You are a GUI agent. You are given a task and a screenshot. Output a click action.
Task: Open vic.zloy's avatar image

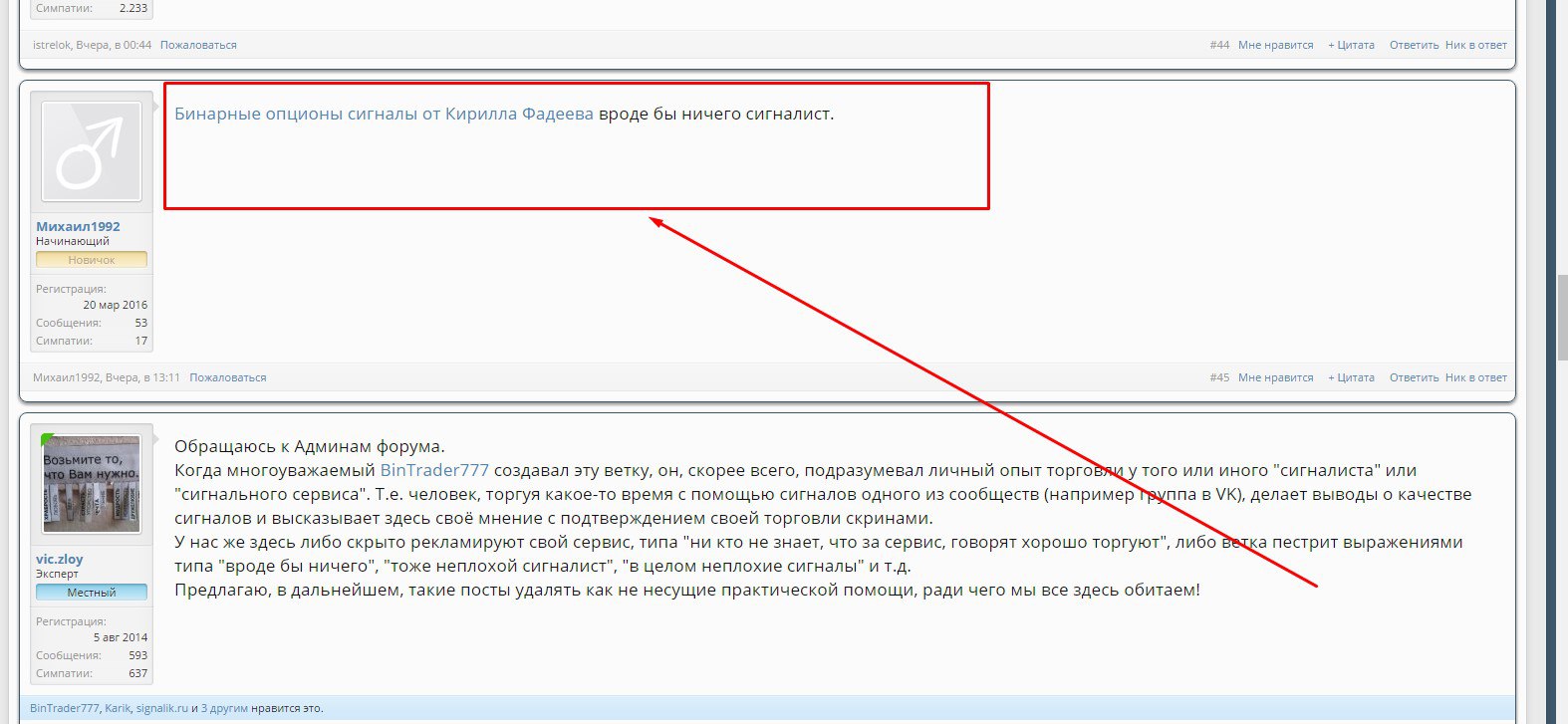[91, 484]
